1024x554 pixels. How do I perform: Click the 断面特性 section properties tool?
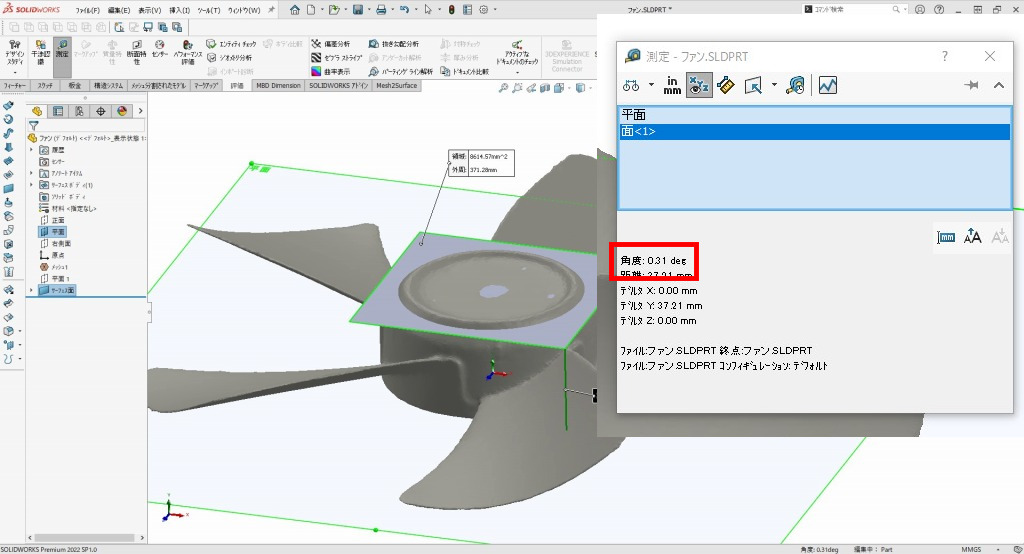coord(136,54)
